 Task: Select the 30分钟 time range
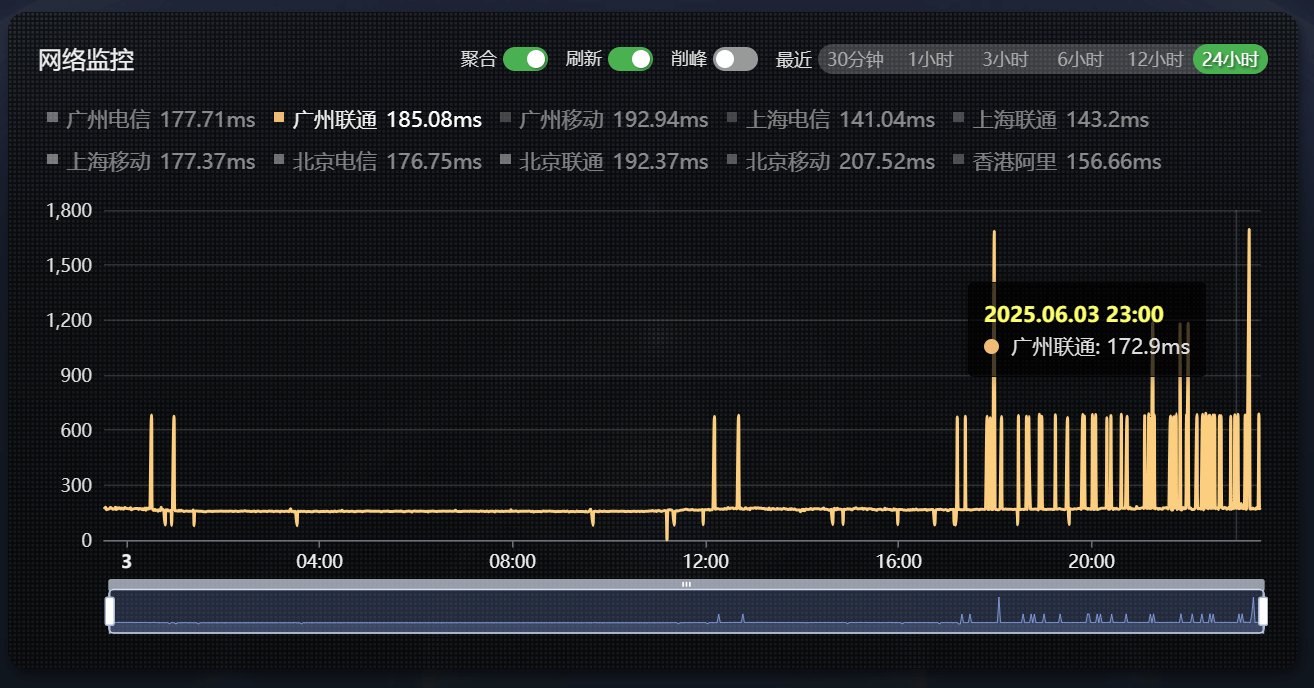(855, 60)
